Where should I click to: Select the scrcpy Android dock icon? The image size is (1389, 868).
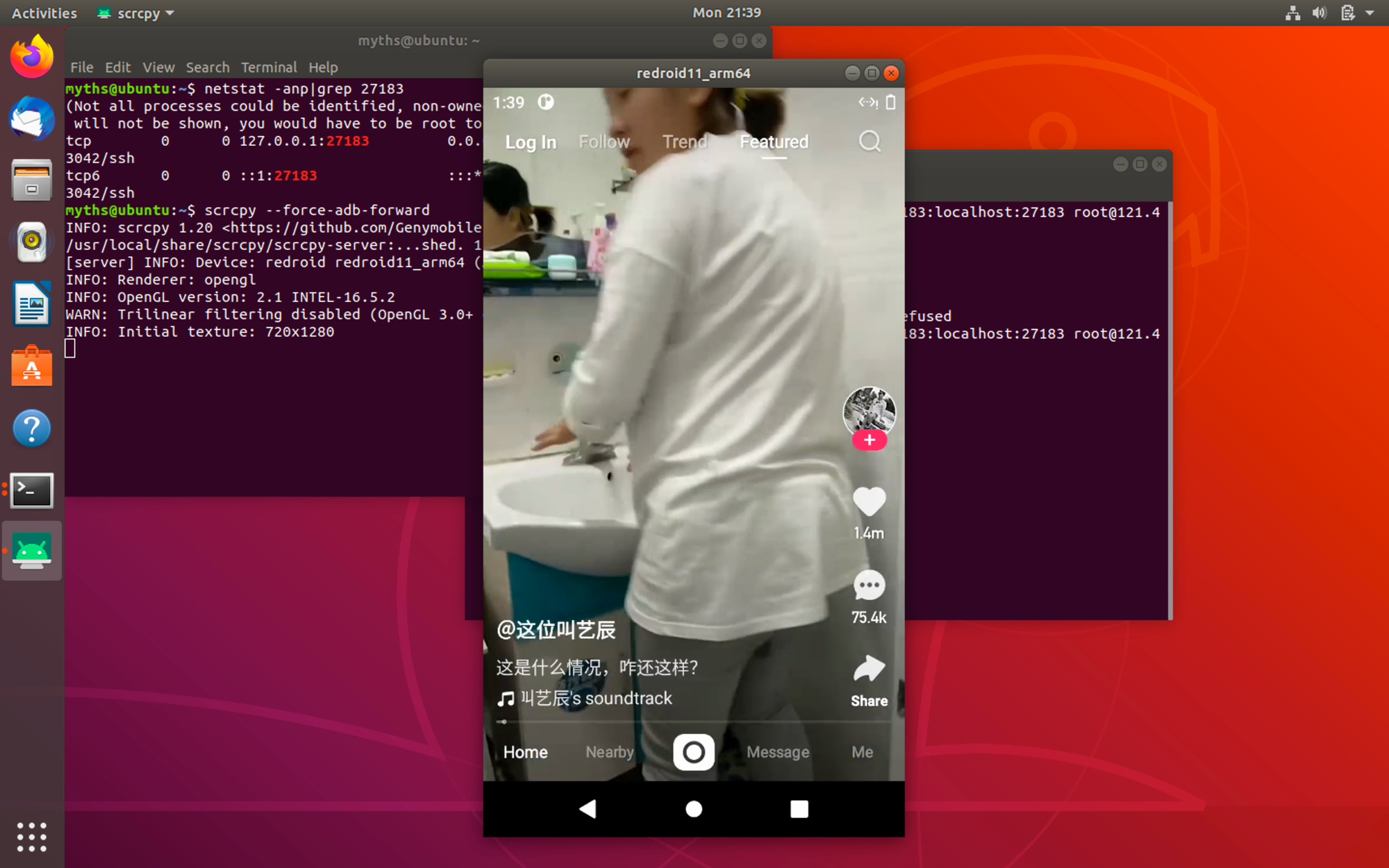(x=32, y=551)
